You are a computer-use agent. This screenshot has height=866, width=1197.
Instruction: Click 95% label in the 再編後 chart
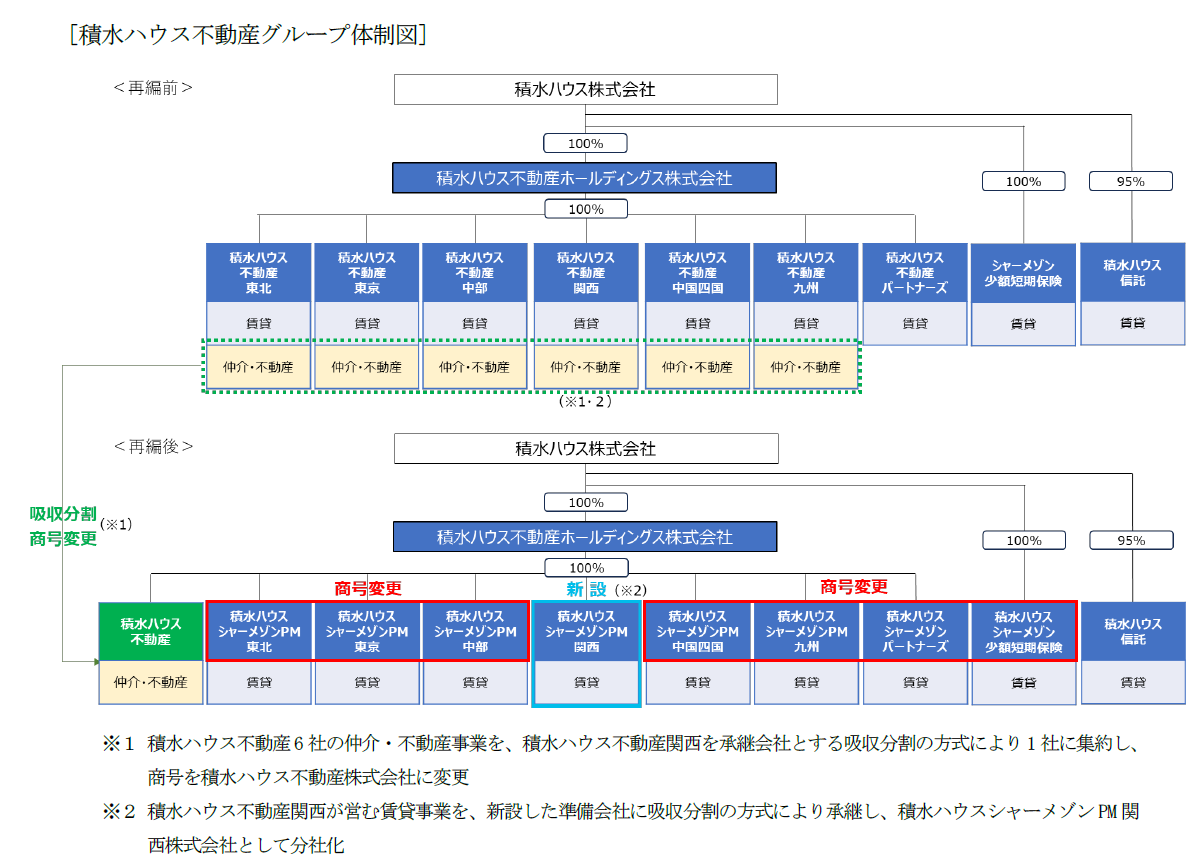tap(1131, 540)
